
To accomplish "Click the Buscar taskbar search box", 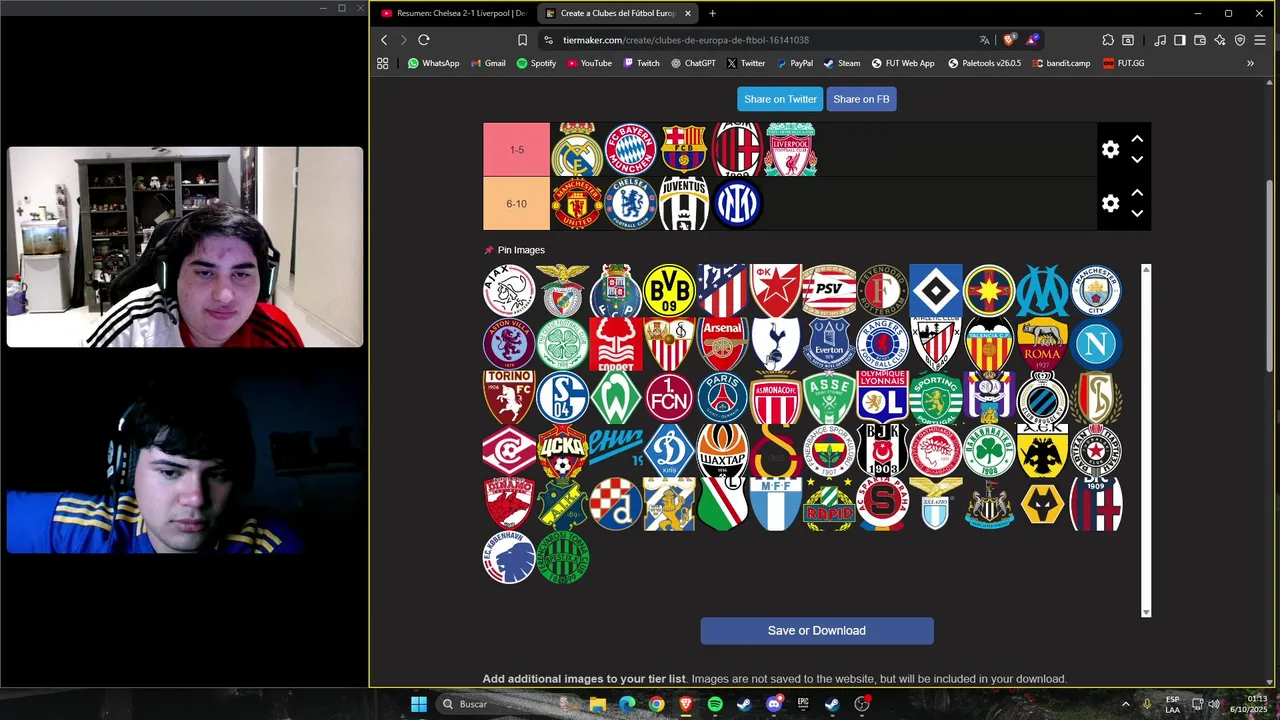I will click(x=491, y=704).
